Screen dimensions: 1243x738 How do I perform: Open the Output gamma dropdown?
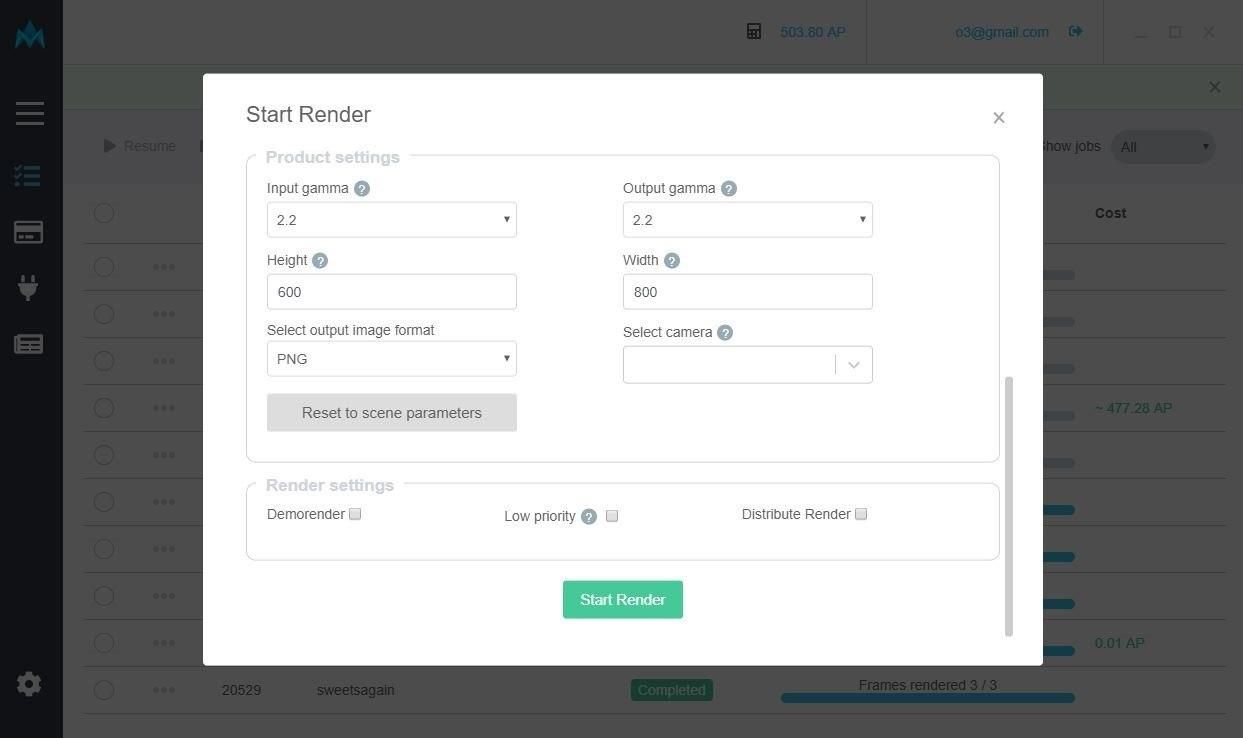tap(747, 220)
